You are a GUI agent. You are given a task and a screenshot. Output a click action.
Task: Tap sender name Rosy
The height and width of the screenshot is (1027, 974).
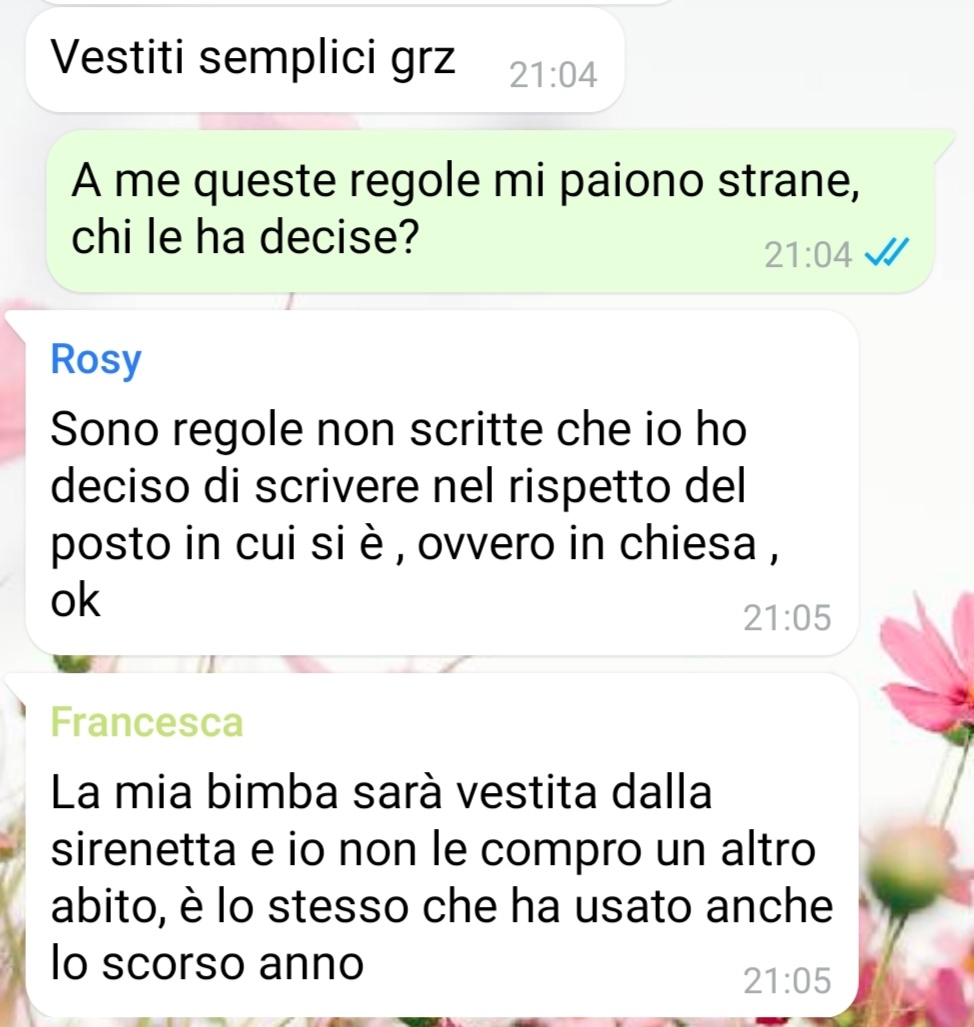pyautogui.click(x=96, y=360)
